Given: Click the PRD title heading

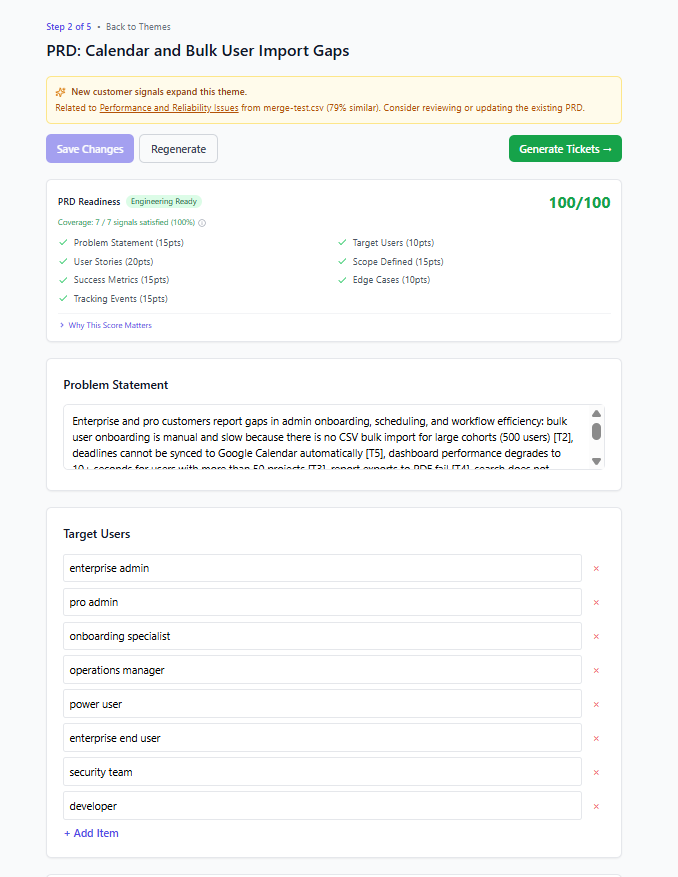Looking at the screenshot, I should pyautogui.click(x=198, y=51).
